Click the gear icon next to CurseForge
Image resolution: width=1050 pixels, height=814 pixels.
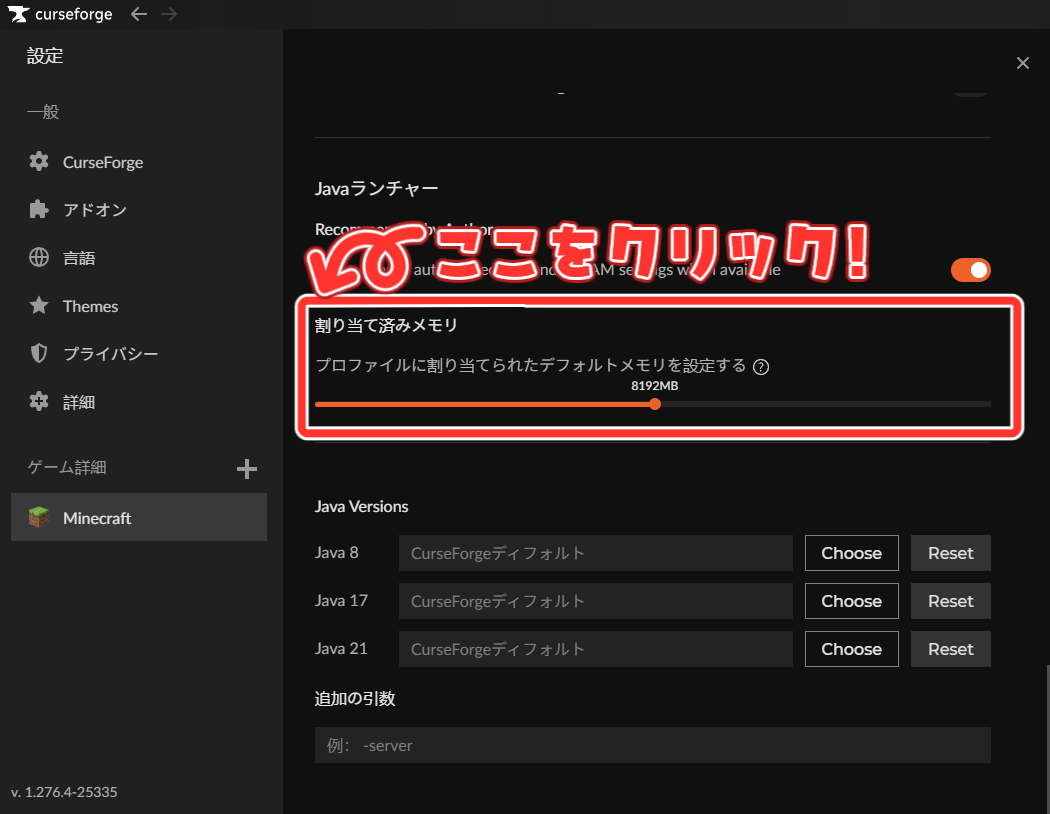[x=37, y=161]
